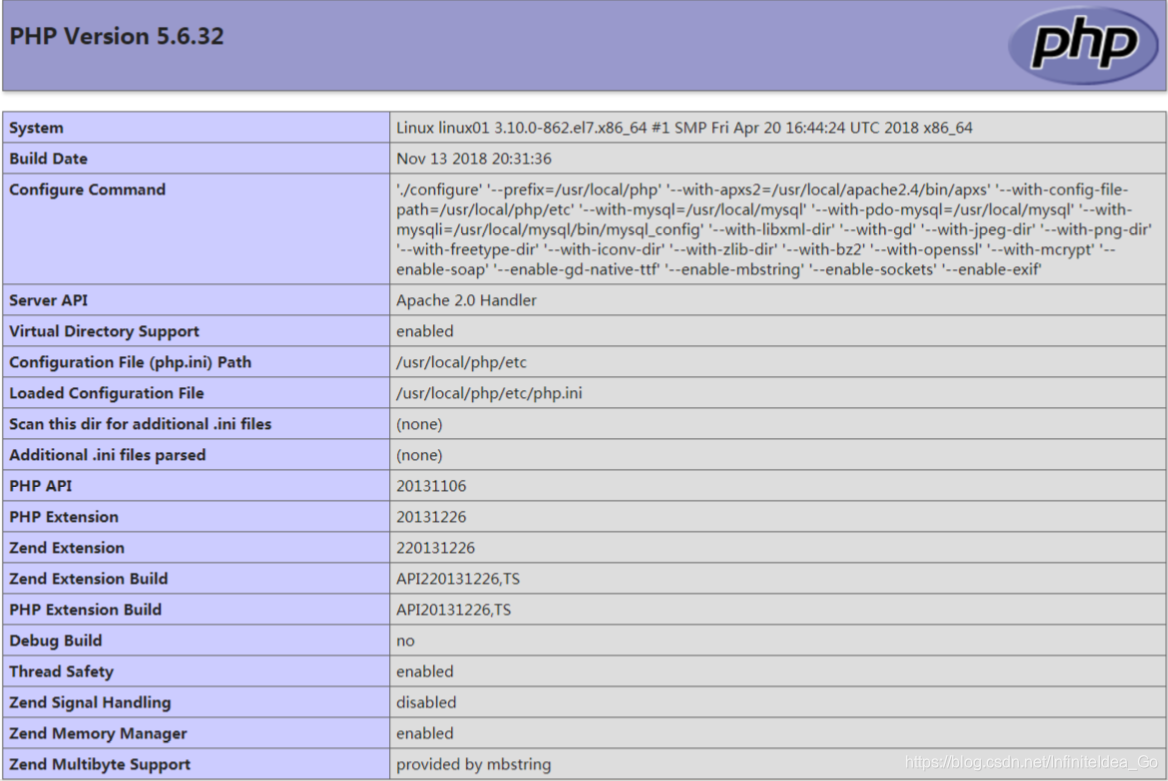Click the System row label
The image size is (1168, 781).
[x=36, y=127]
